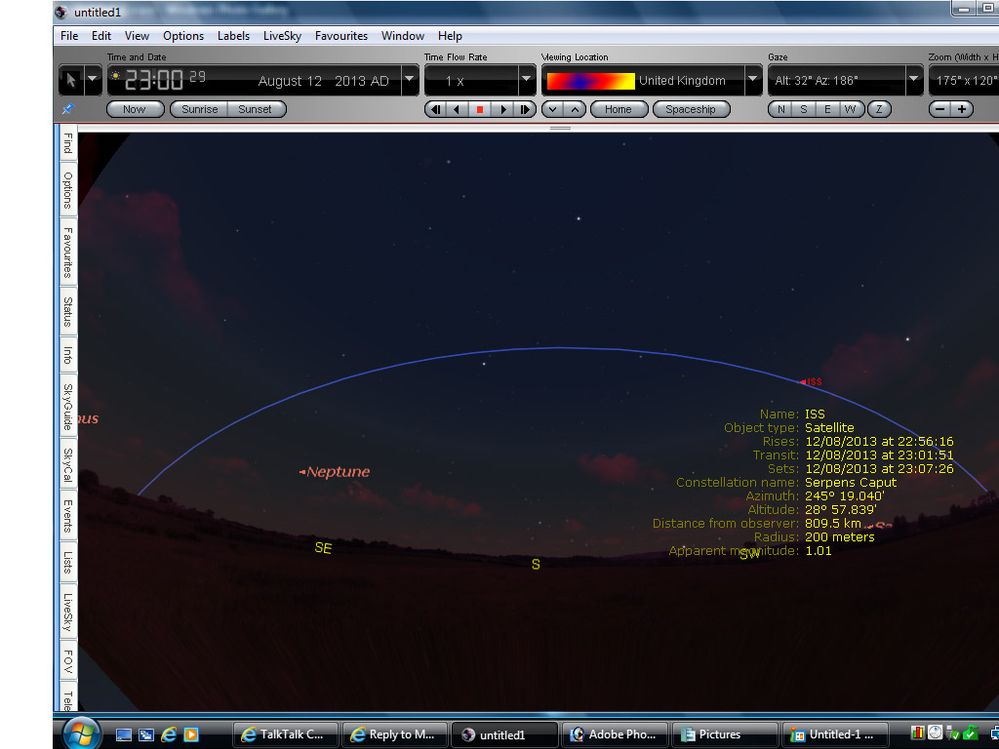Click the August 12 2013 AD date

323,81
